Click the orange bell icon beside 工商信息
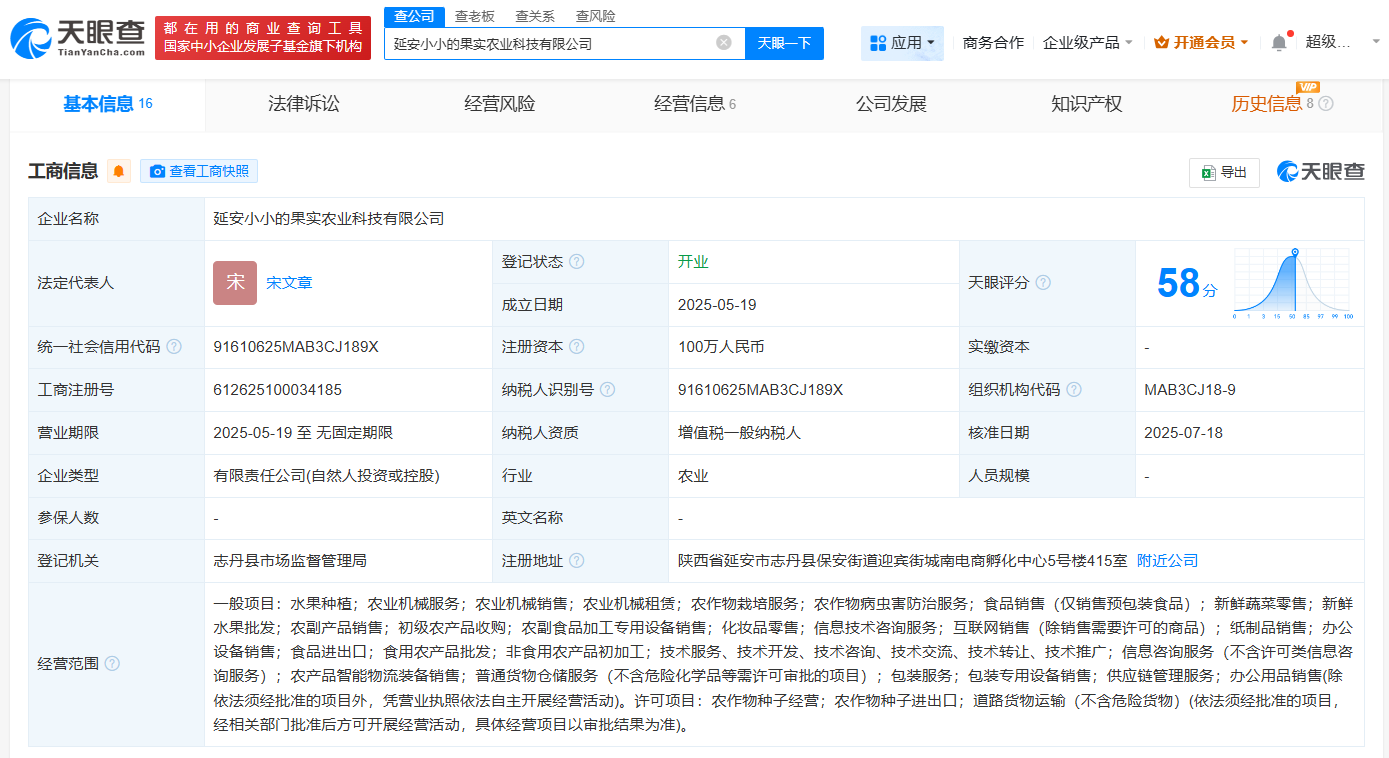This screenshot has height=758, width=1389. (x=119, y=171)
